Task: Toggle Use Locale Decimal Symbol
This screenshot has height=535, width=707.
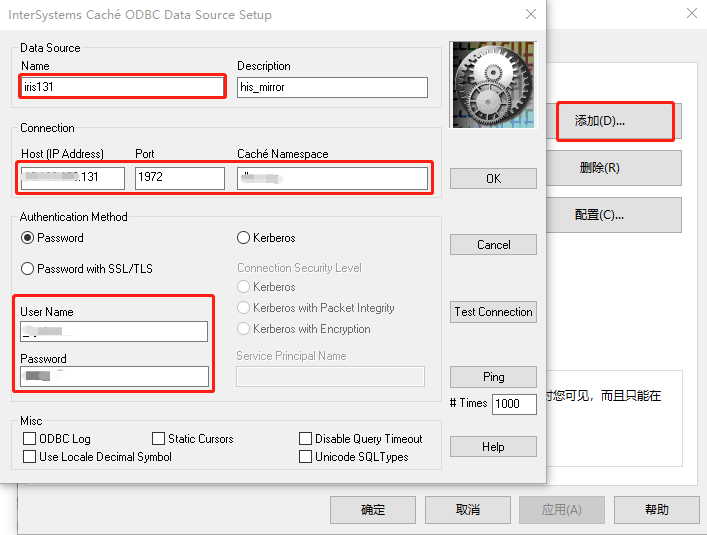Action: click(30, 457)
